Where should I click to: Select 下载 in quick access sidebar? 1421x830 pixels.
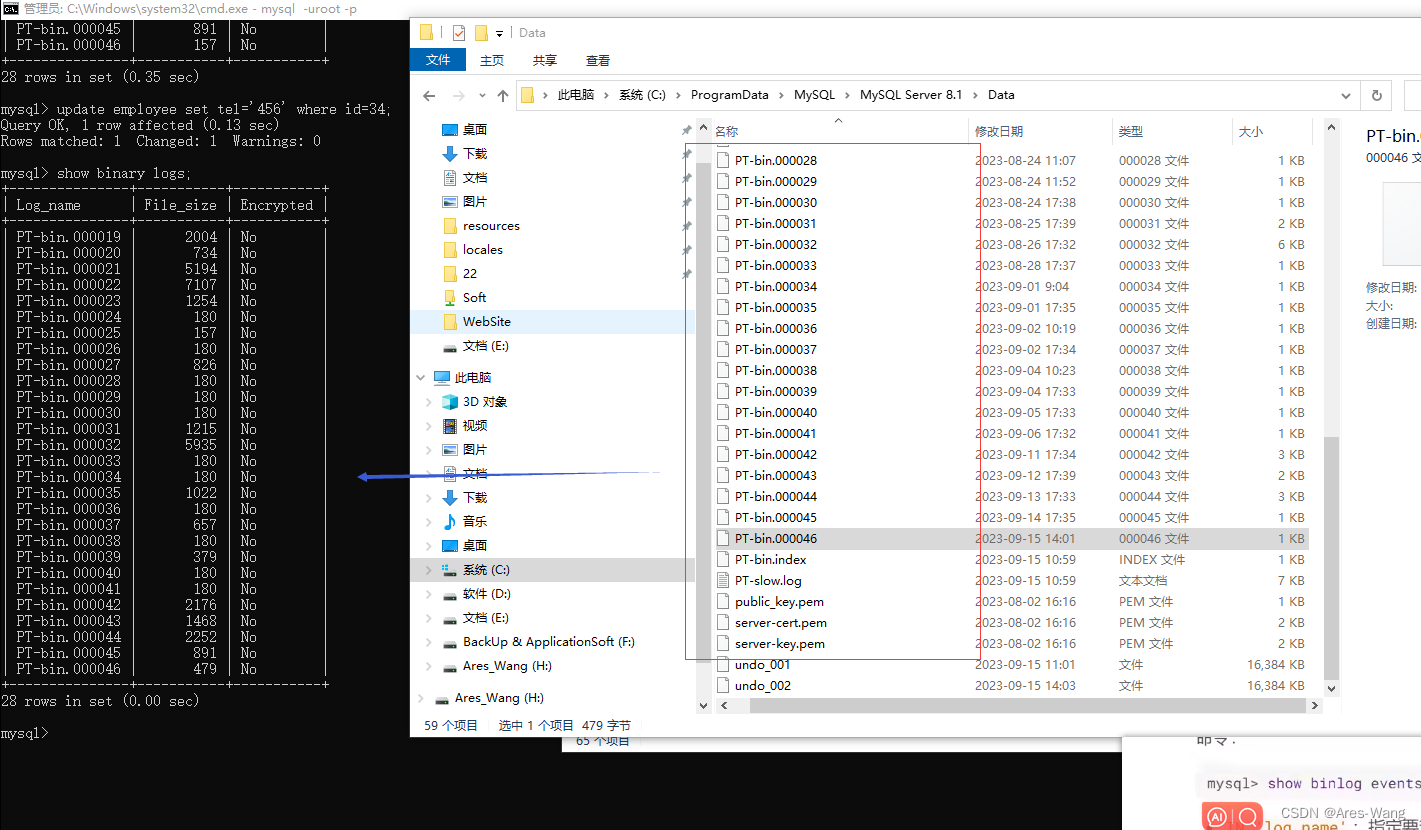[x=475, y=153]
